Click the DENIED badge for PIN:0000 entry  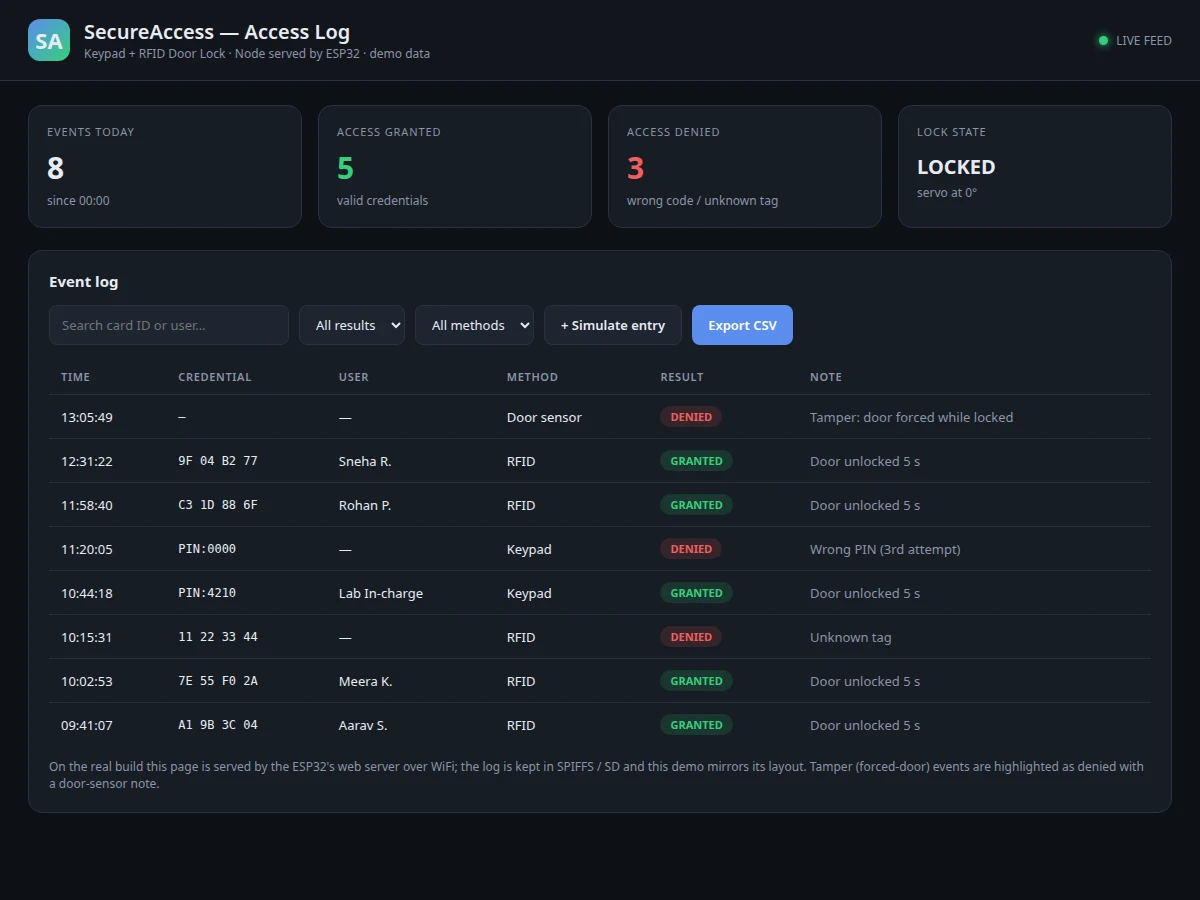tap(691, 549)
